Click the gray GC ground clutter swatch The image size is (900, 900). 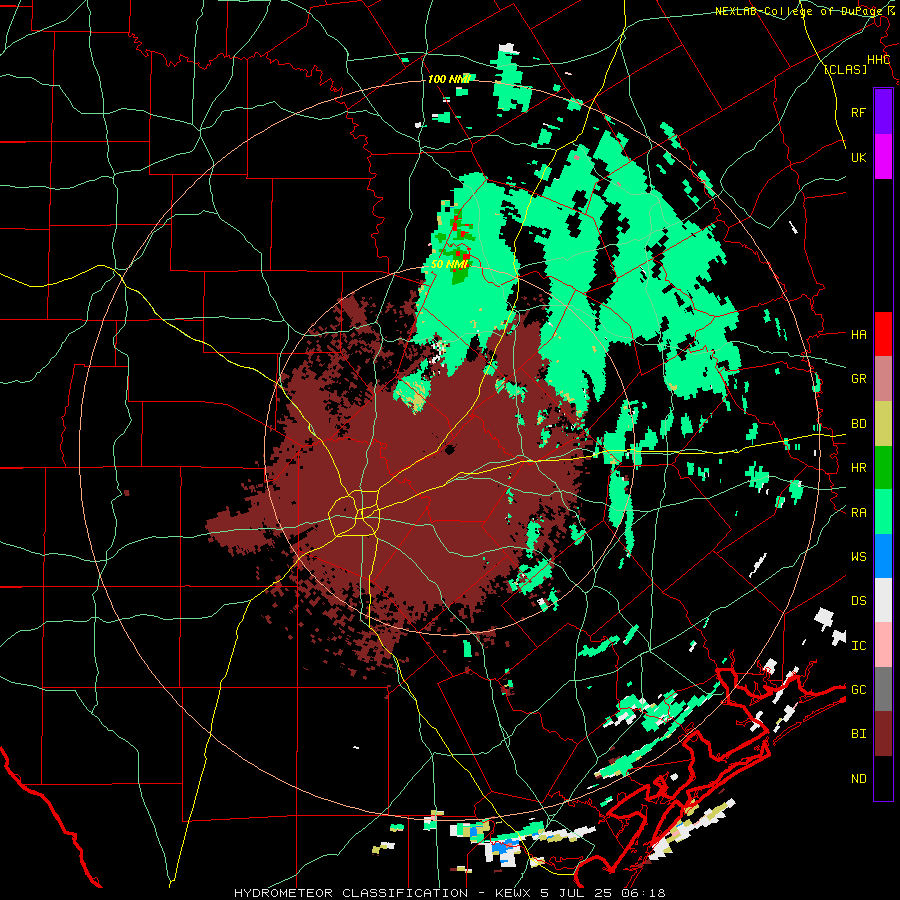point(883,689)
